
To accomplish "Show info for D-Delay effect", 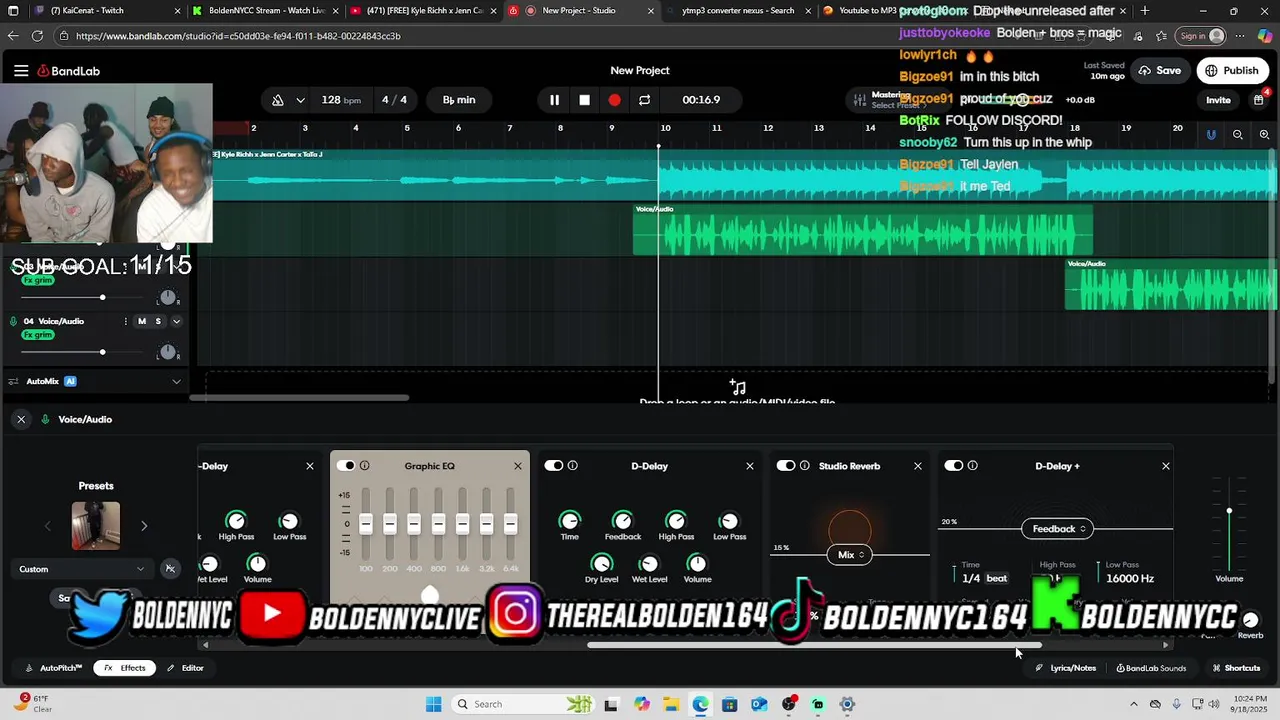I will tap(573, 466).
